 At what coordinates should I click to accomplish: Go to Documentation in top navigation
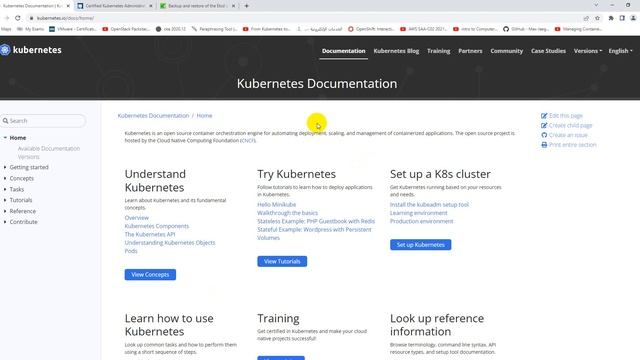[343, 51]
